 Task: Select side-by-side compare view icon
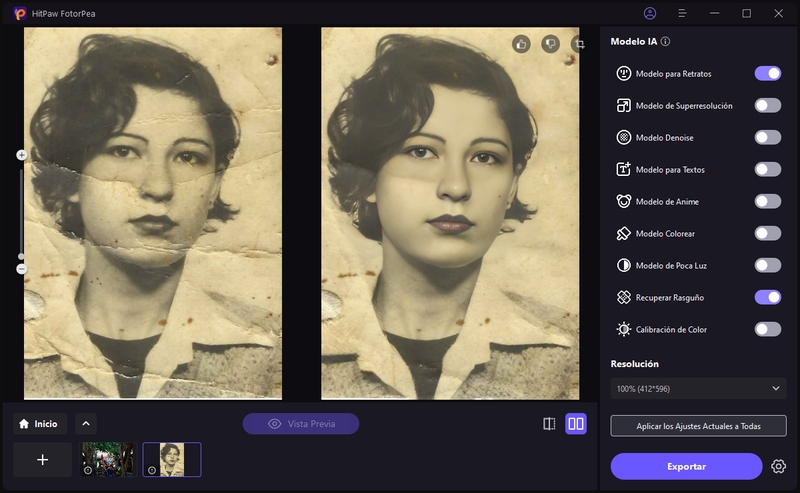576,424
